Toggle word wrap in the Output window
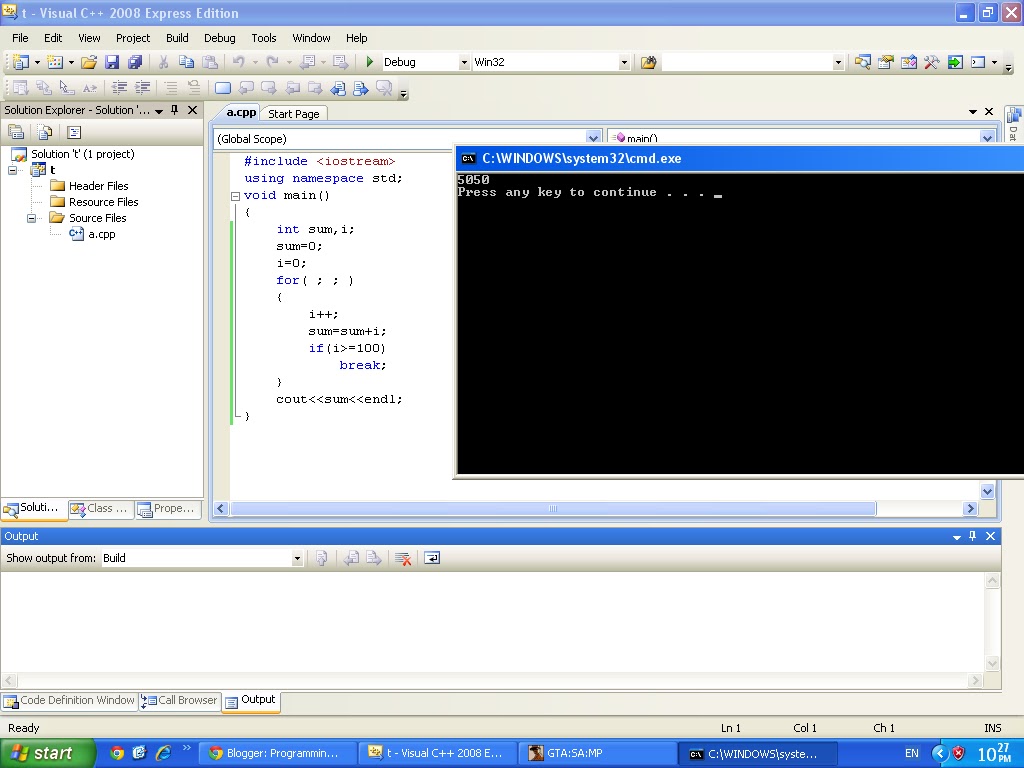Screen dimensions: 1024x768 (432, 558)
